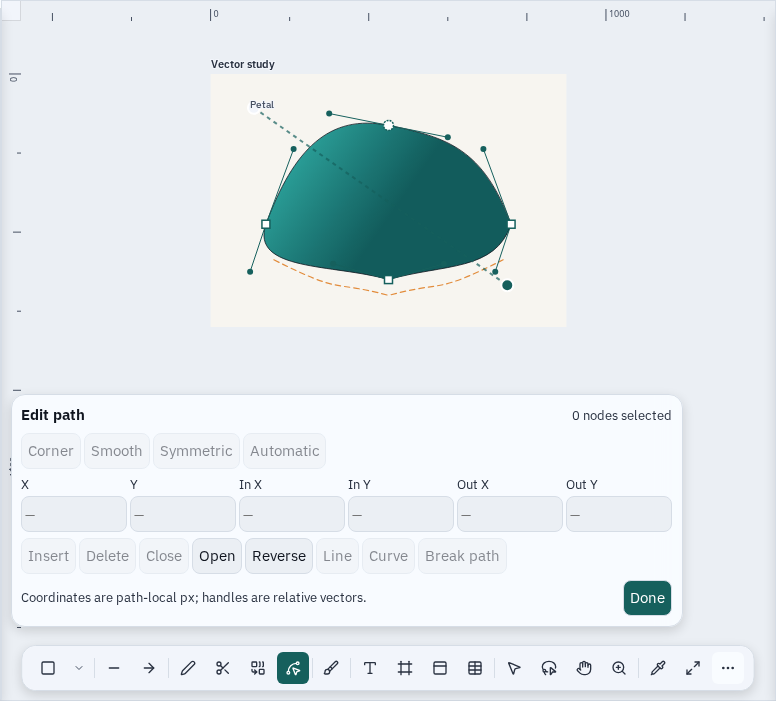
Task: Finish editing with the Done button
Action: pyautogui.click(x=647, y=598)
